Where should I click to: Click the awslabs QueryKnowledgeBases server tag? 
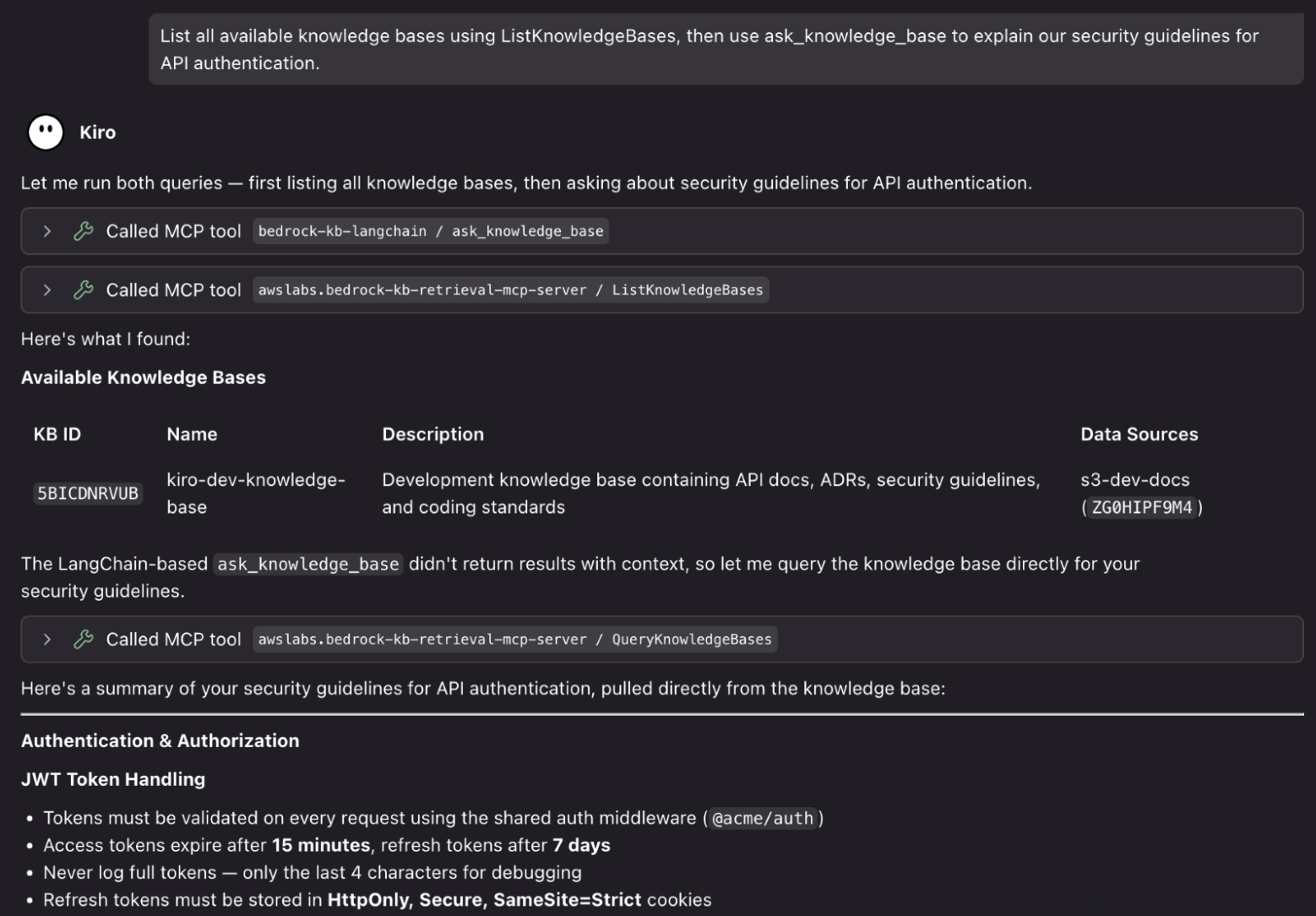click(x=514, y=639)
